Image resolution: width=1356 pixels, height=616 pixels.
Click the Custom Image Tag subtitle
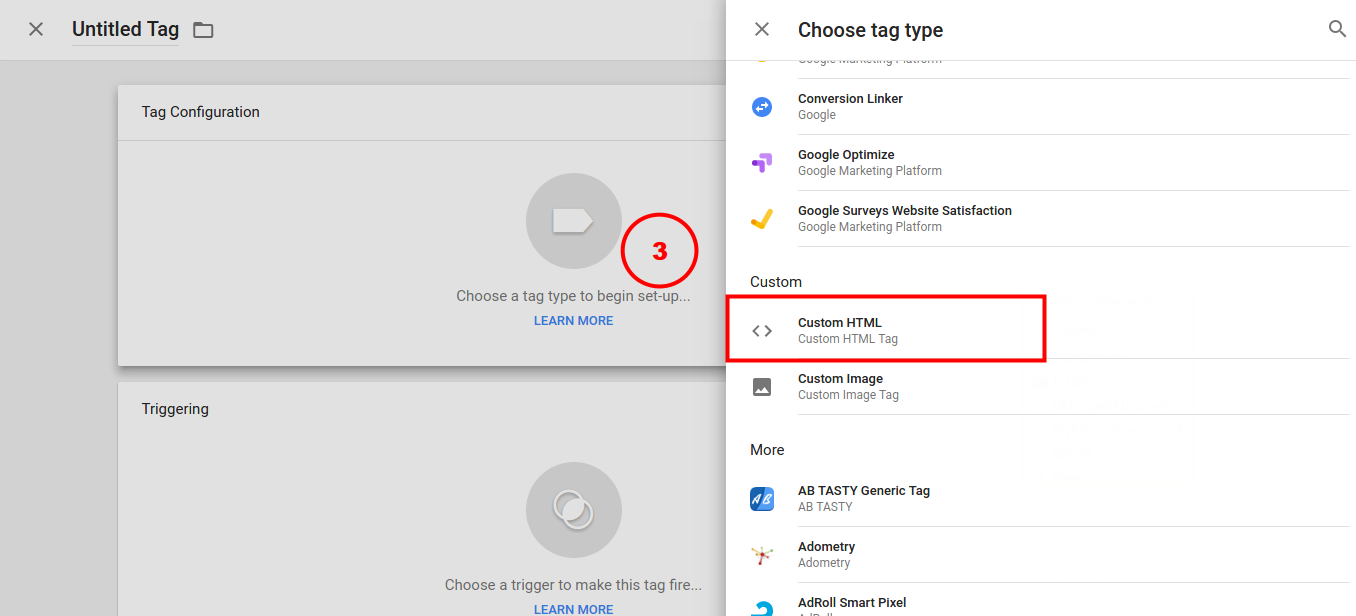point(848,395)
